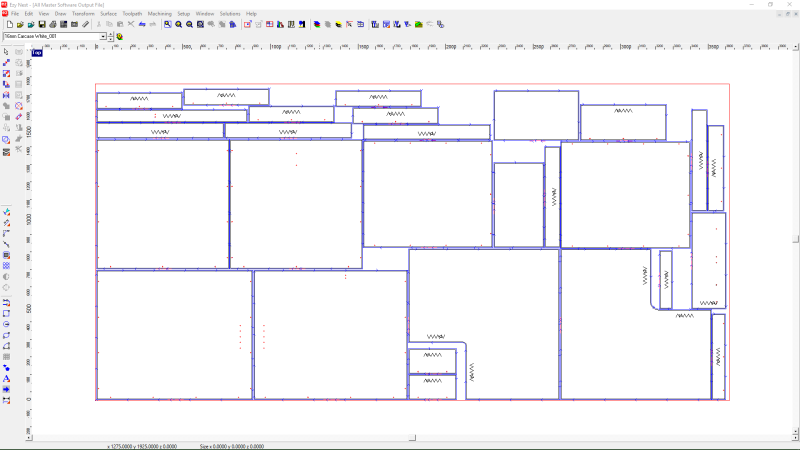
Task: Click the 16mm Carcase White_001 layer field
Action: click(50, 36)
